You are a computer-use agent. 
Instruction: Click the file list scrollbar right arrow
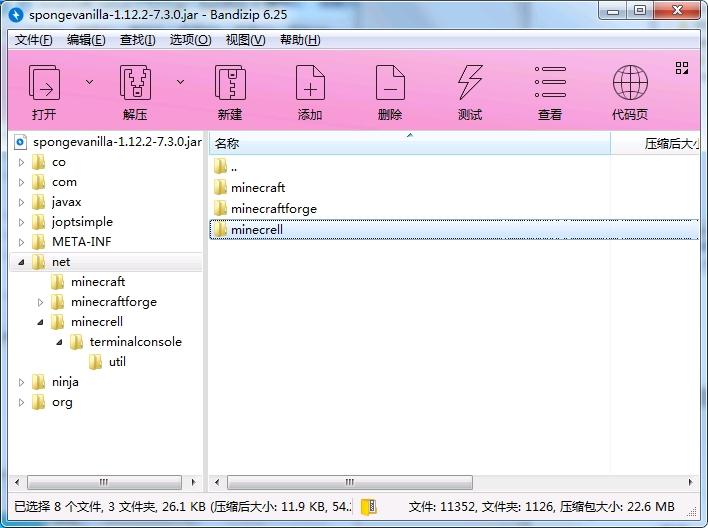[x=690, y=482]
